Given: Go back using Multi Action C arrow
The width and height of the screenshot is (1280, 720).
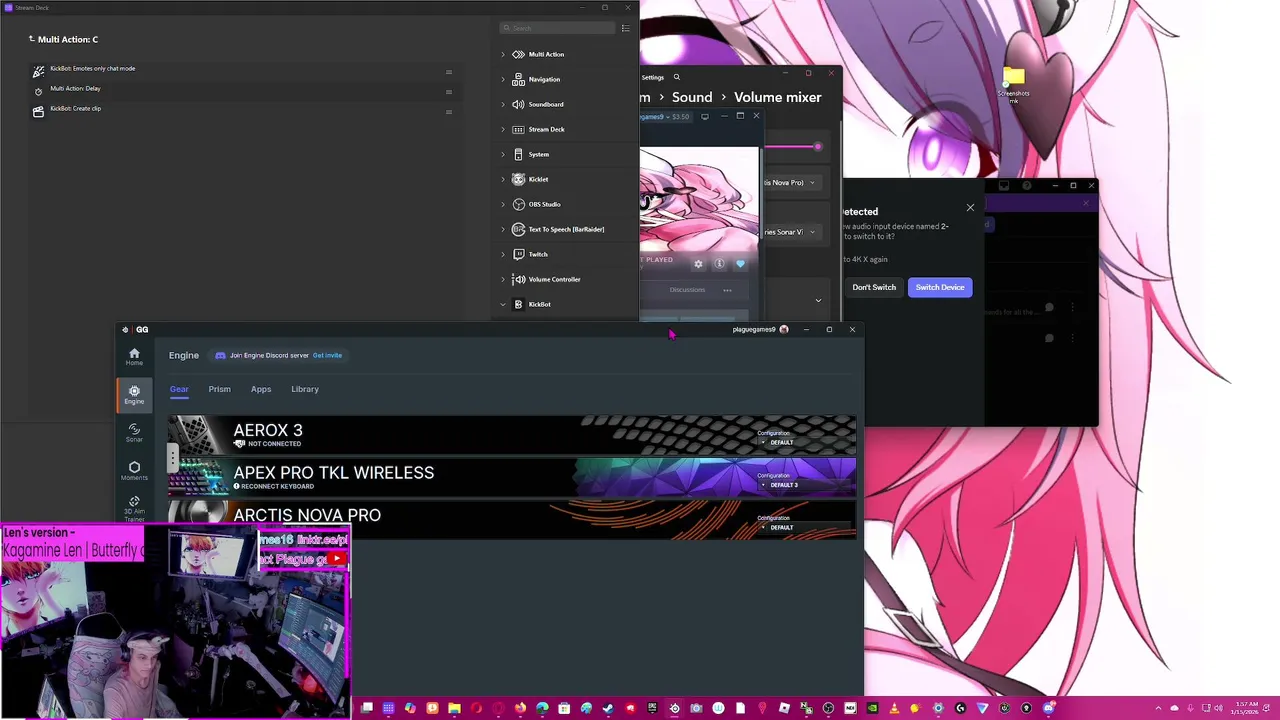Looking at the screenshot, I should [31, 39].
